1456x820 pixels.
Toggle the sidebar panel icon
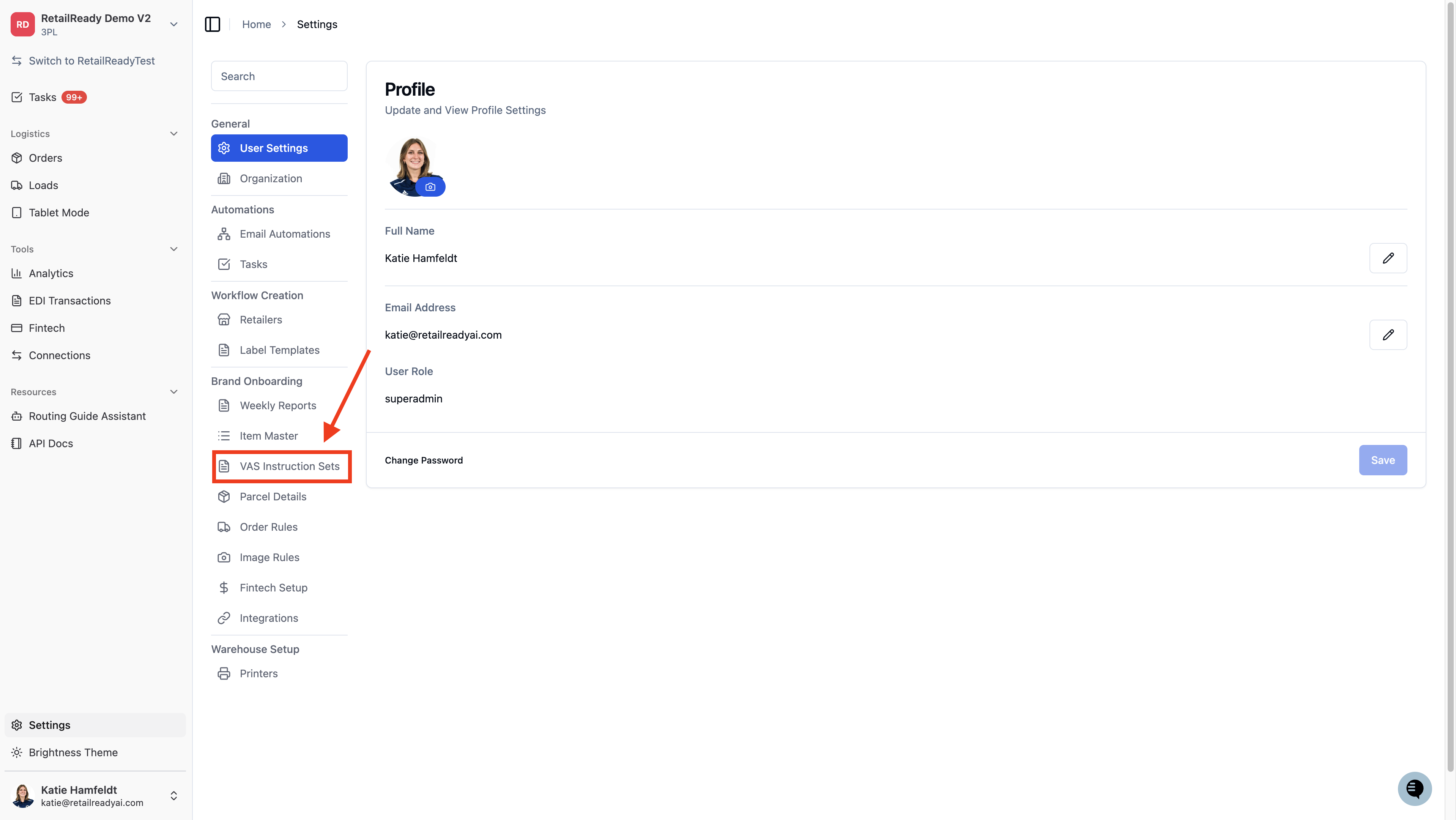pos(213,24)
